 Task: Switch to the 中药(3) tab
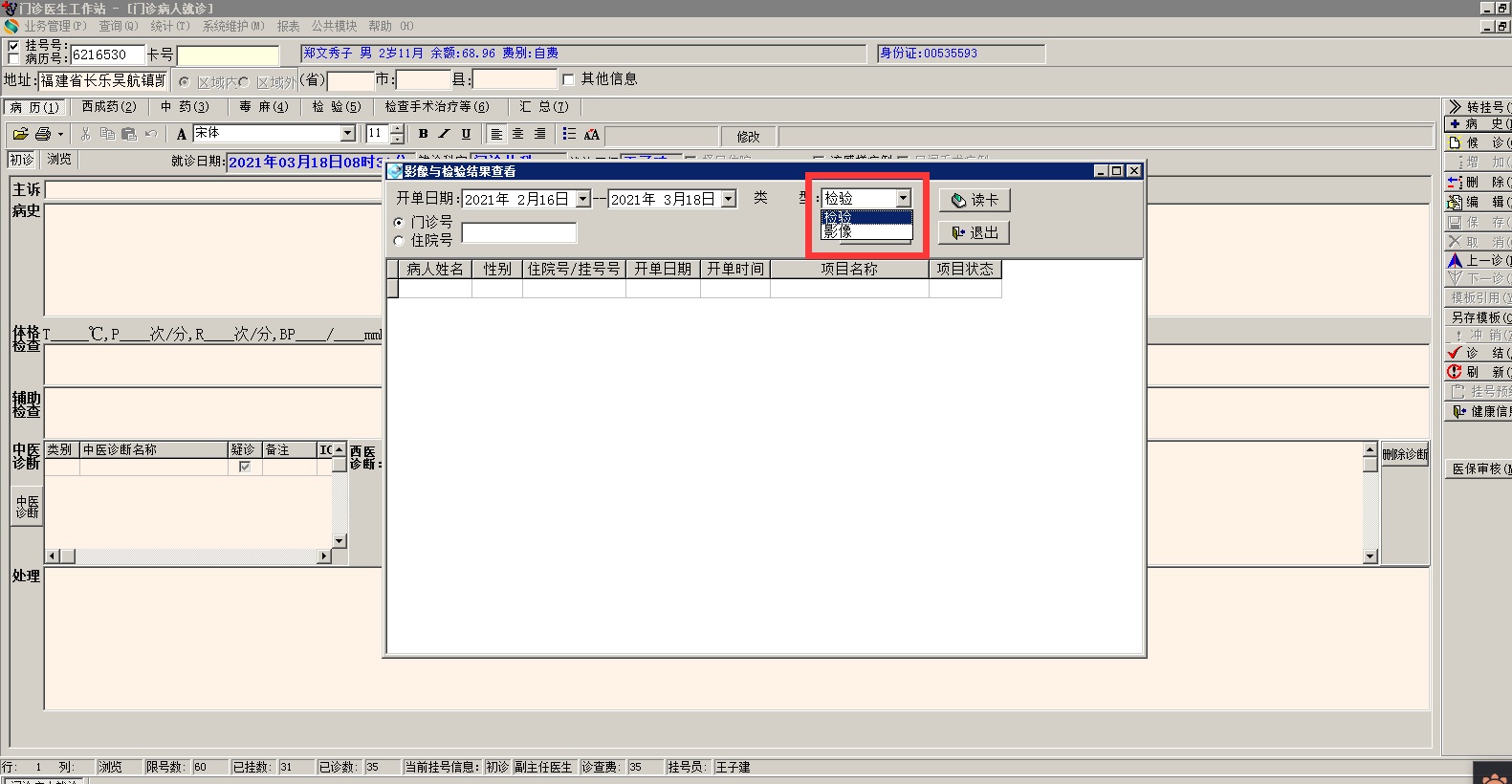(185, 107)
